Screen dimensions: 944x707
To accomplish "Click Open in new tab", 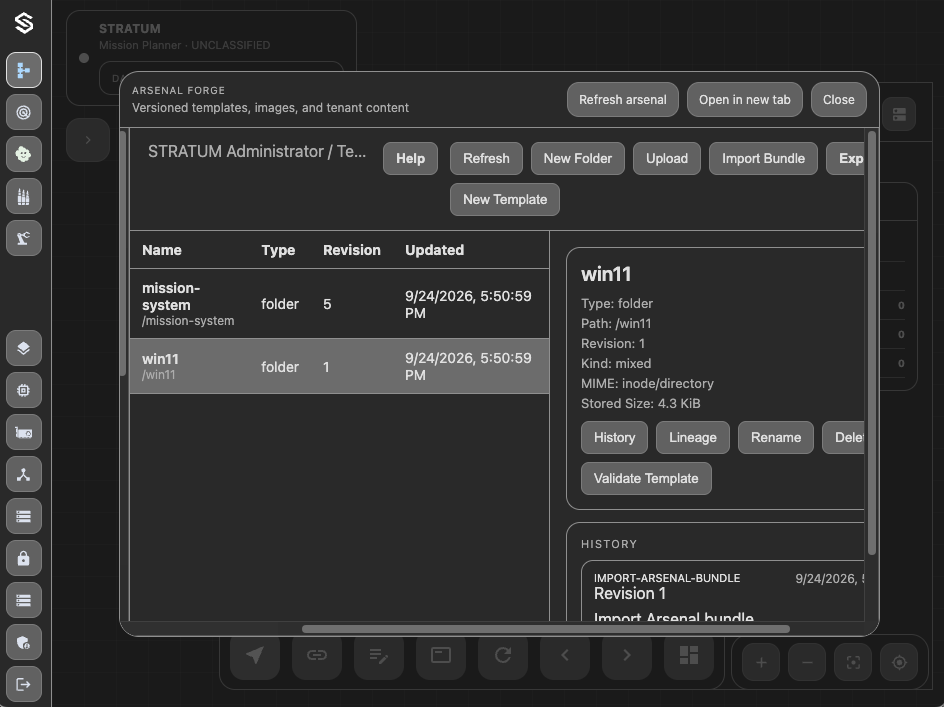I will 745,99.
